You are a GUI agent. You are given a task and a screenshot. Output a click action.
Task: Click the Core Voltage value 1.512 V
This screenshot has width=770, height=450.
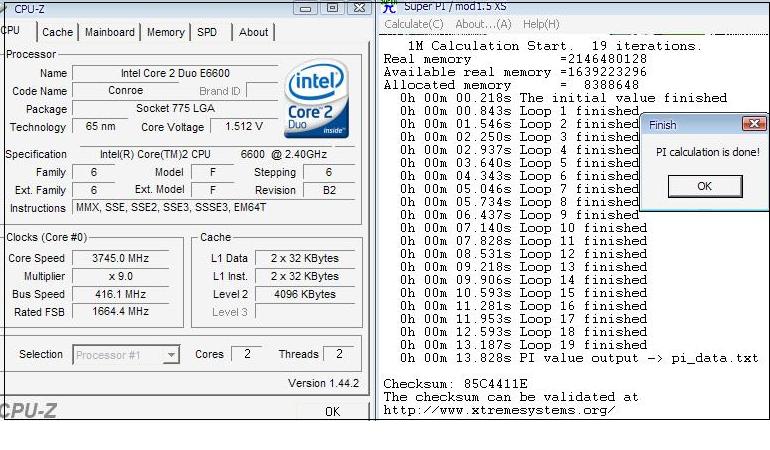point(244,127)
